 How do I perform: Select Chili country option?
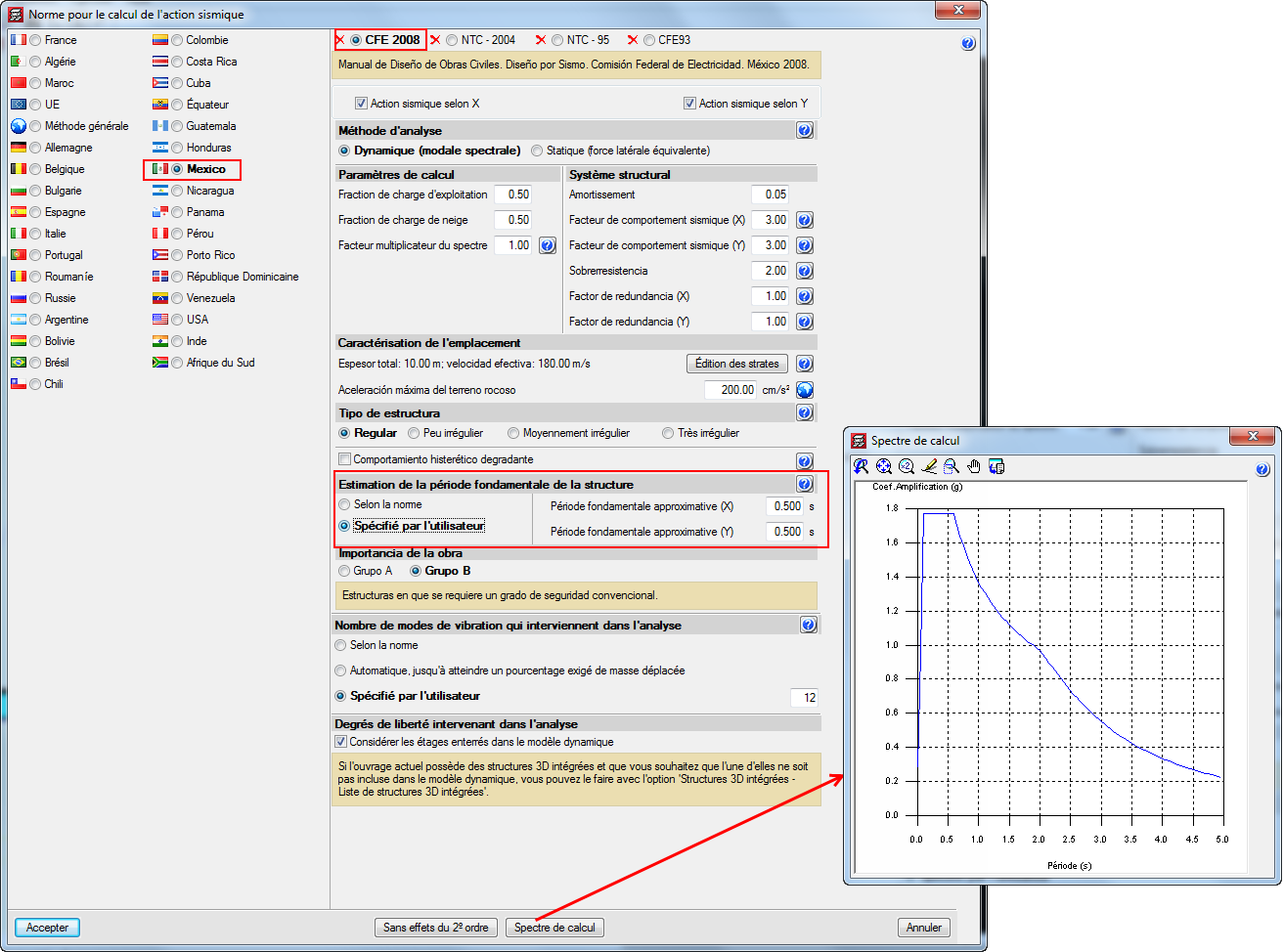(35, 384)
